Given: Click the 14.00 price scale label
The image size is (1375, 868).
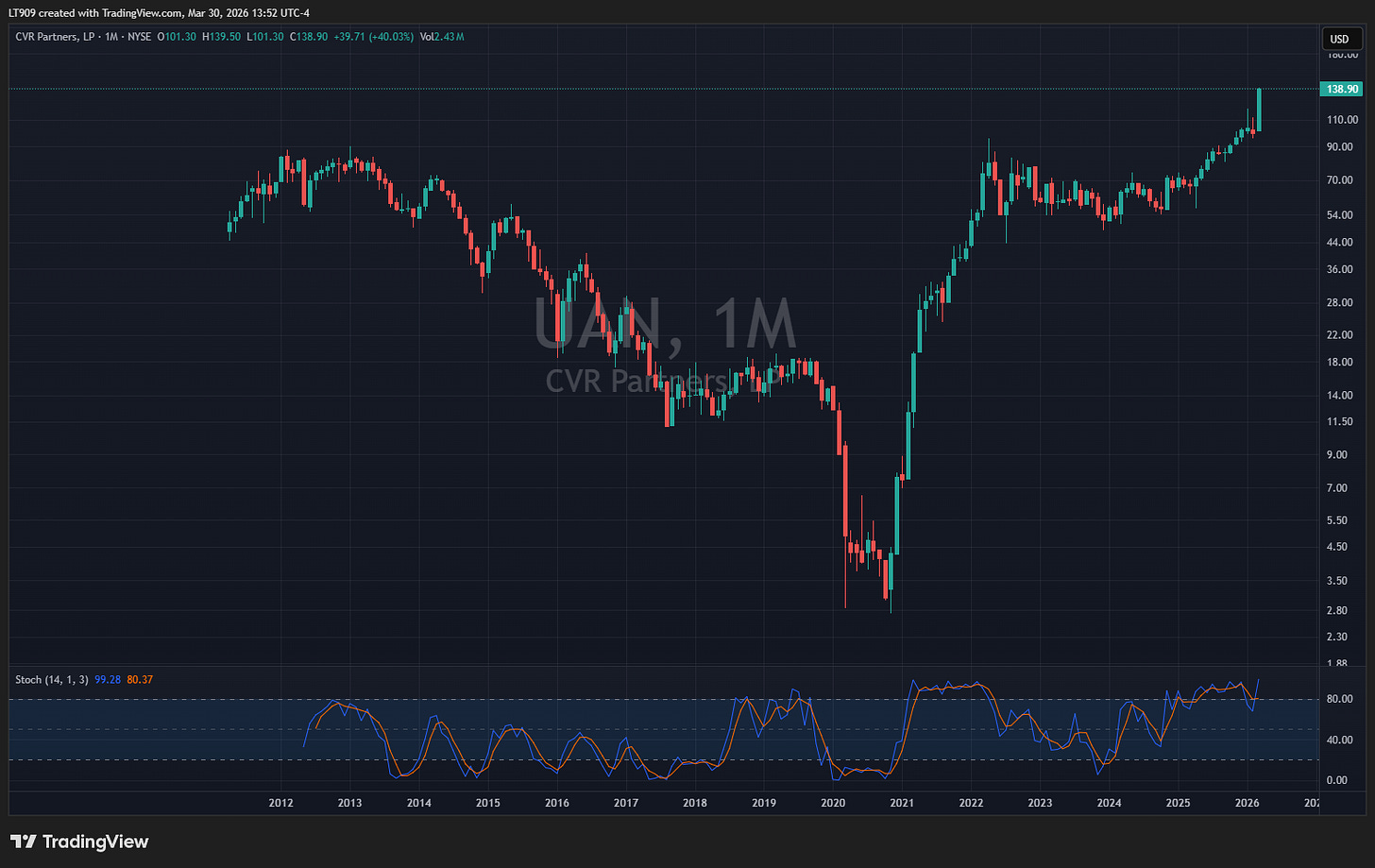Looking at the screenshot, I should (1340, 395).
